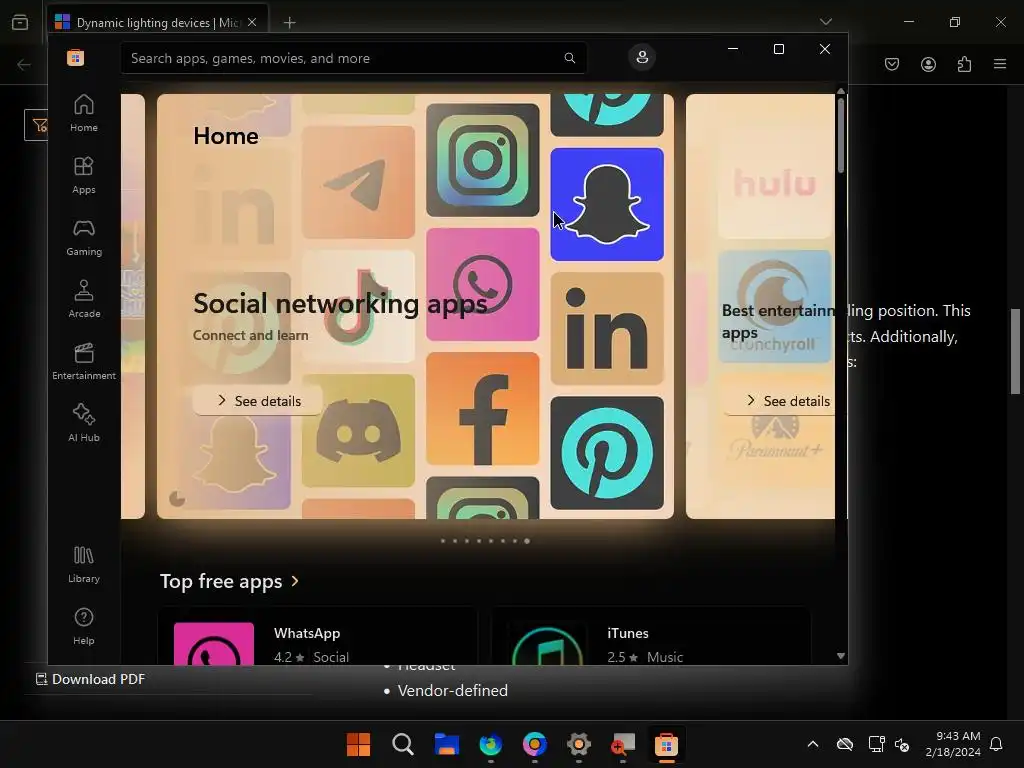Viewport: 1024px width, 768px height.
Task: Open the Library in Store sidebar
Action: pyautogui.click(x=84, y=565)
